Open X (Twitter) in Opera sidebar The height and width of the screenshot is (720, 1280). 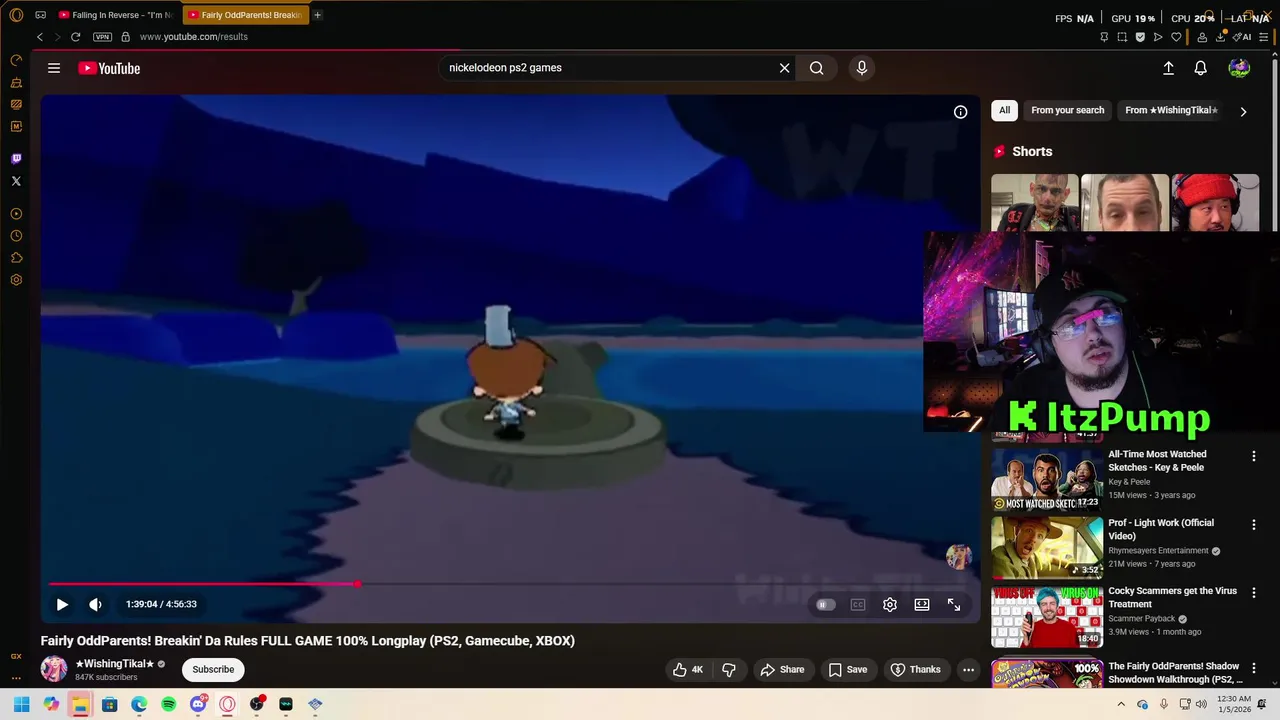[x=16, y=181]
